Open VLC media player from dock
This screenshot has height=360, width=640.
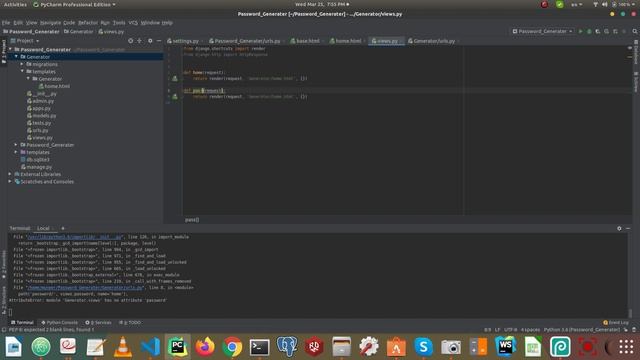click(x=122, y=347)
